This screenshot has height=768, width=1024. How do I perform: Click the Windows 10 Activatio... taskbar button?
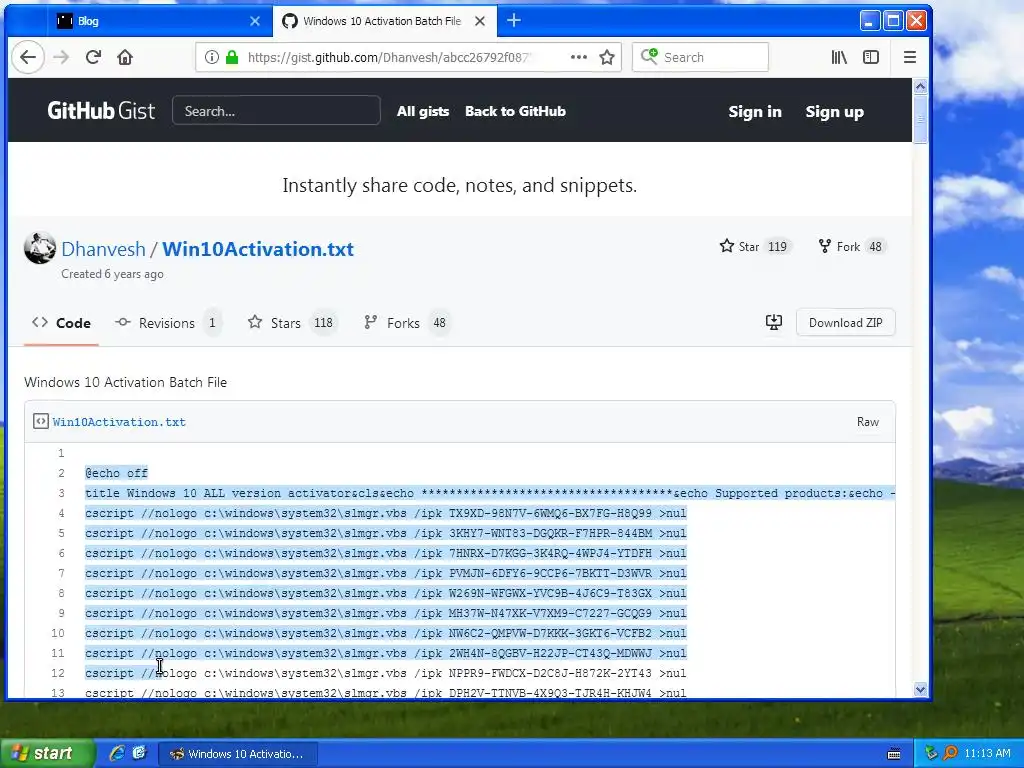238,754
